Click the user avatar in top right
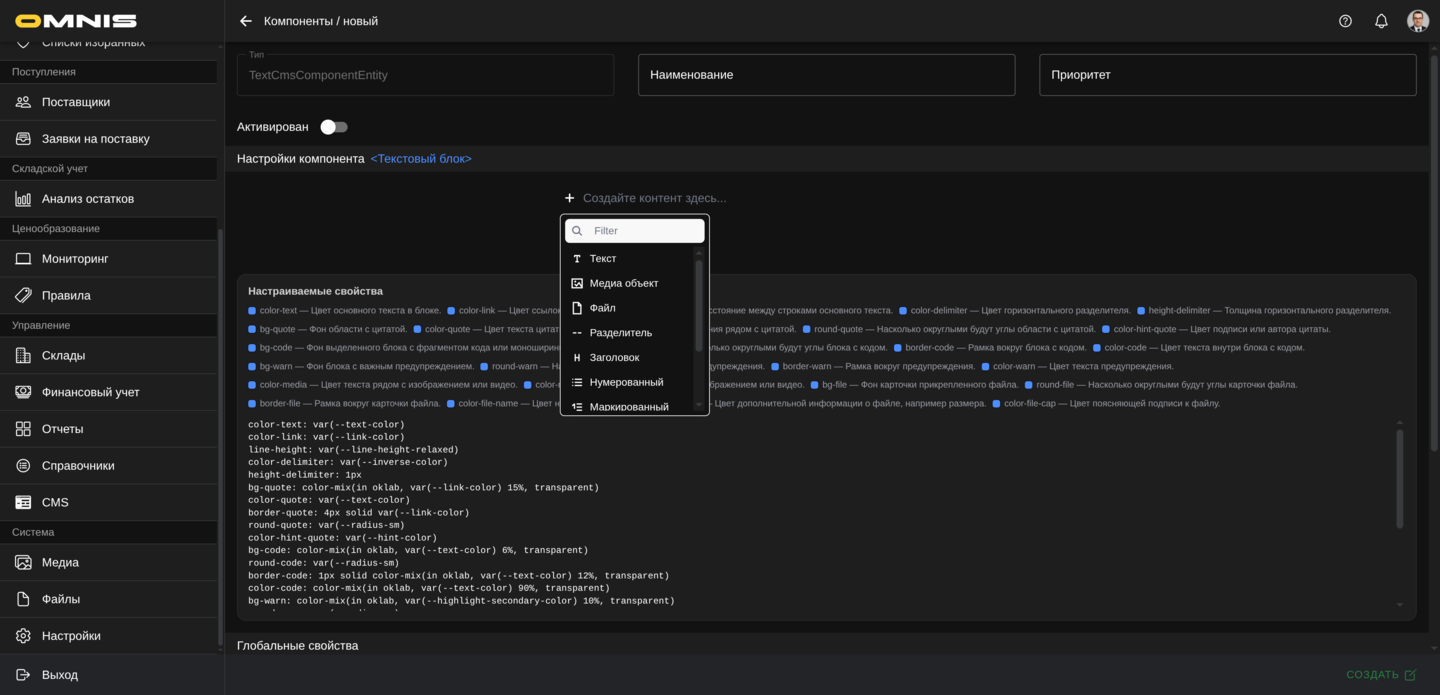This screenshot has width=1440, height=695. (1417, 21)
